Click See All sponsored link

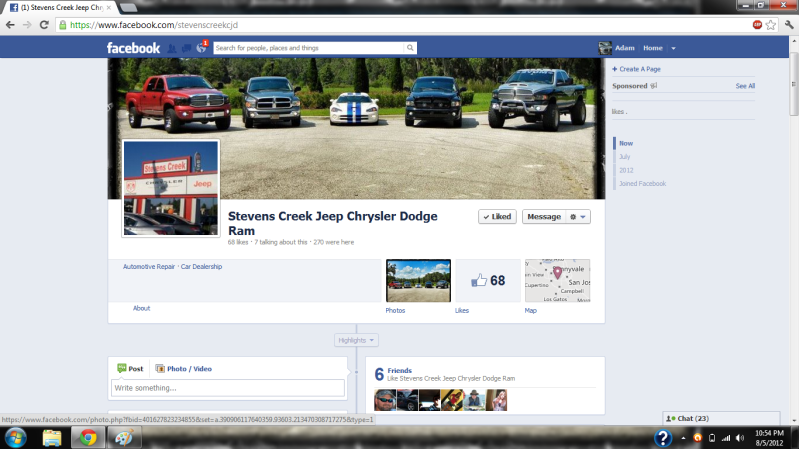(745, 86)
